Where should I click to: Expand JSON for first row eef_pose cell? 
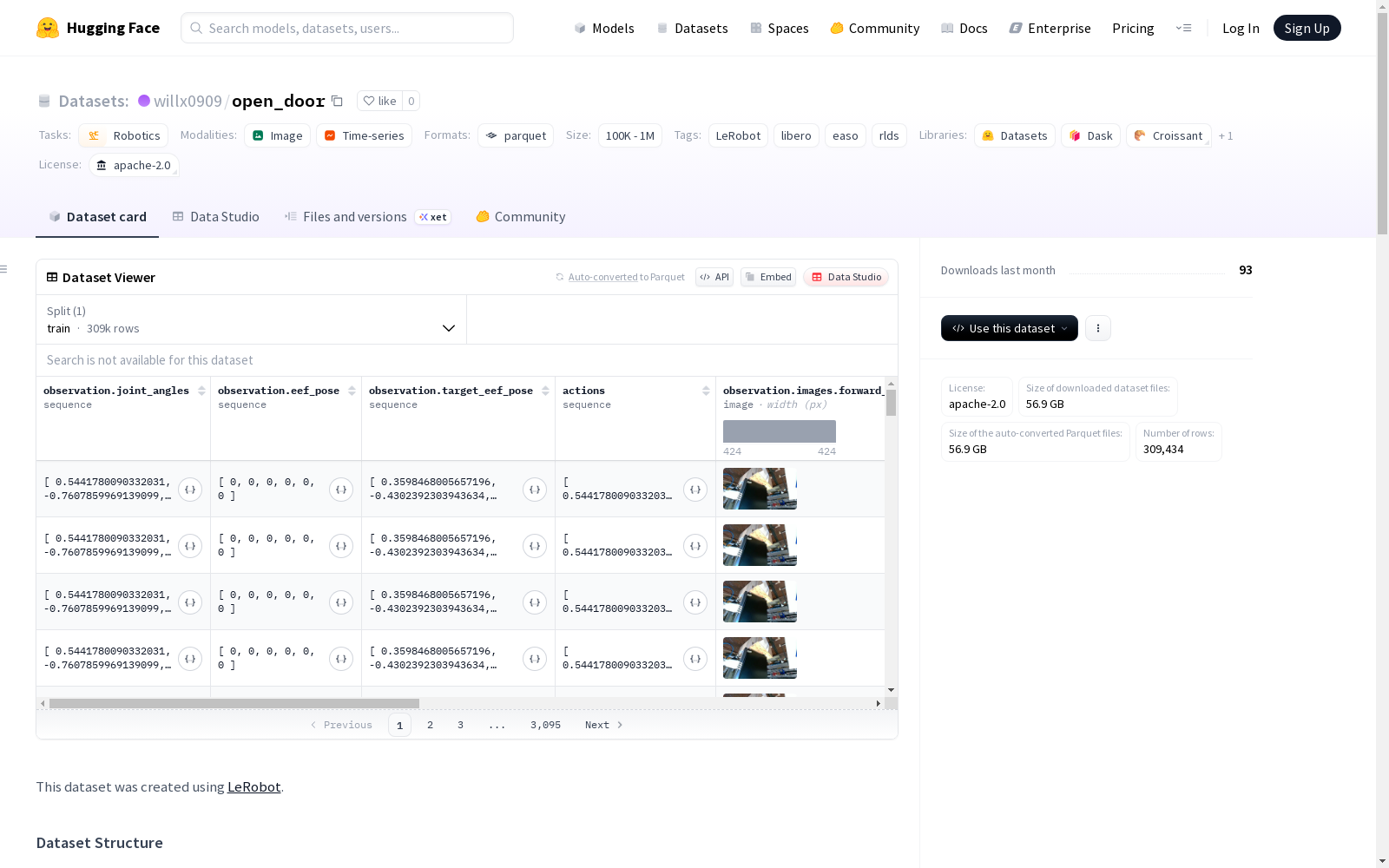point(341,490)
